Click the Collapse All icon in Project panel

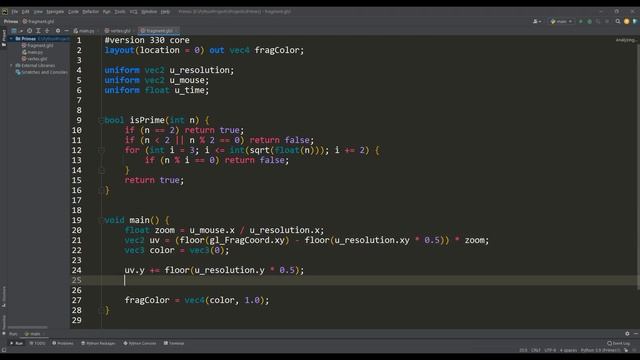point(47,31)
